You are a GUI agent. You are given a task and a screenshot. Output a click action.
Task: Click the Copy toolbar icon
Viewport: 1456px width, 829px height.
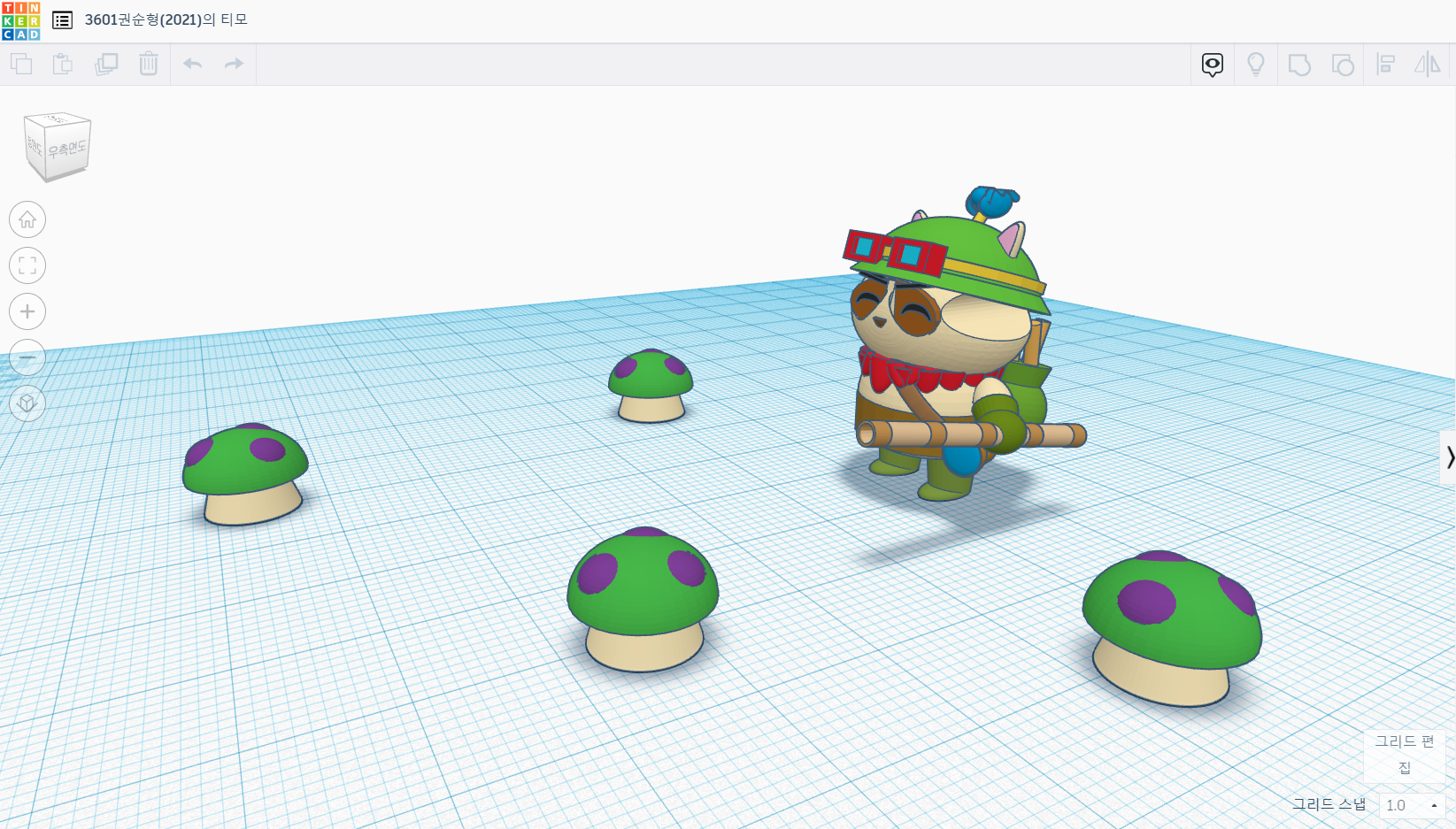pos(21,64)
